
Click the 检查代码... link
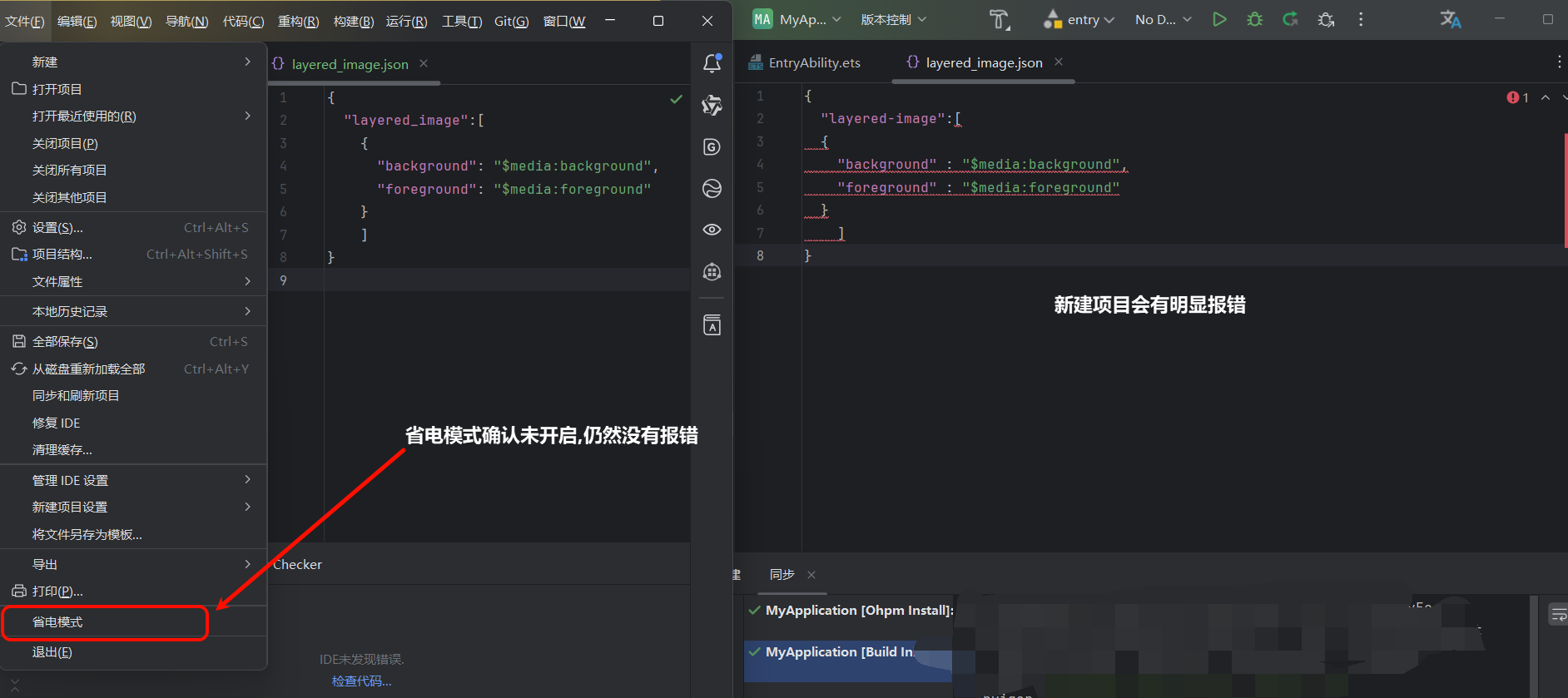361,681
